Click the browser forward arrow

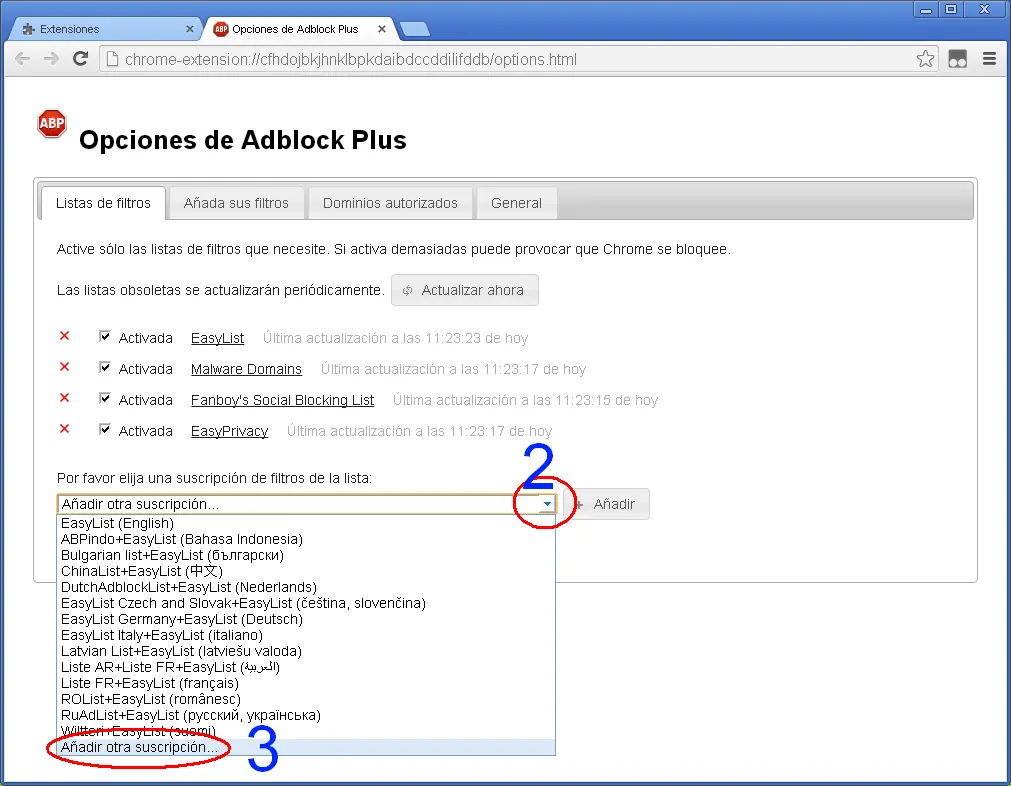coord(51,59)
